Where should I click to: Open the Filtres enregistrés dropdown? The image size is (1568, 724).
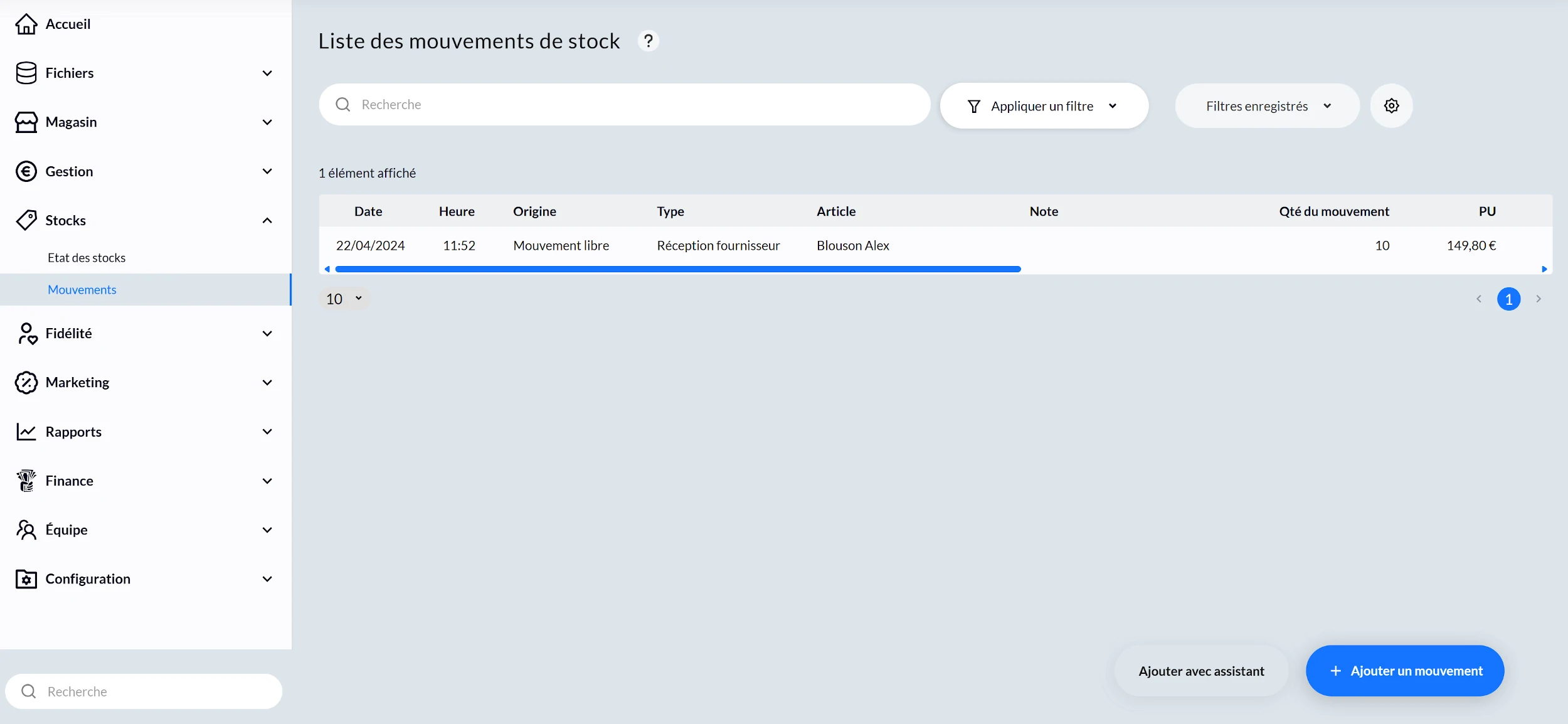click(x=1267, y=106)
